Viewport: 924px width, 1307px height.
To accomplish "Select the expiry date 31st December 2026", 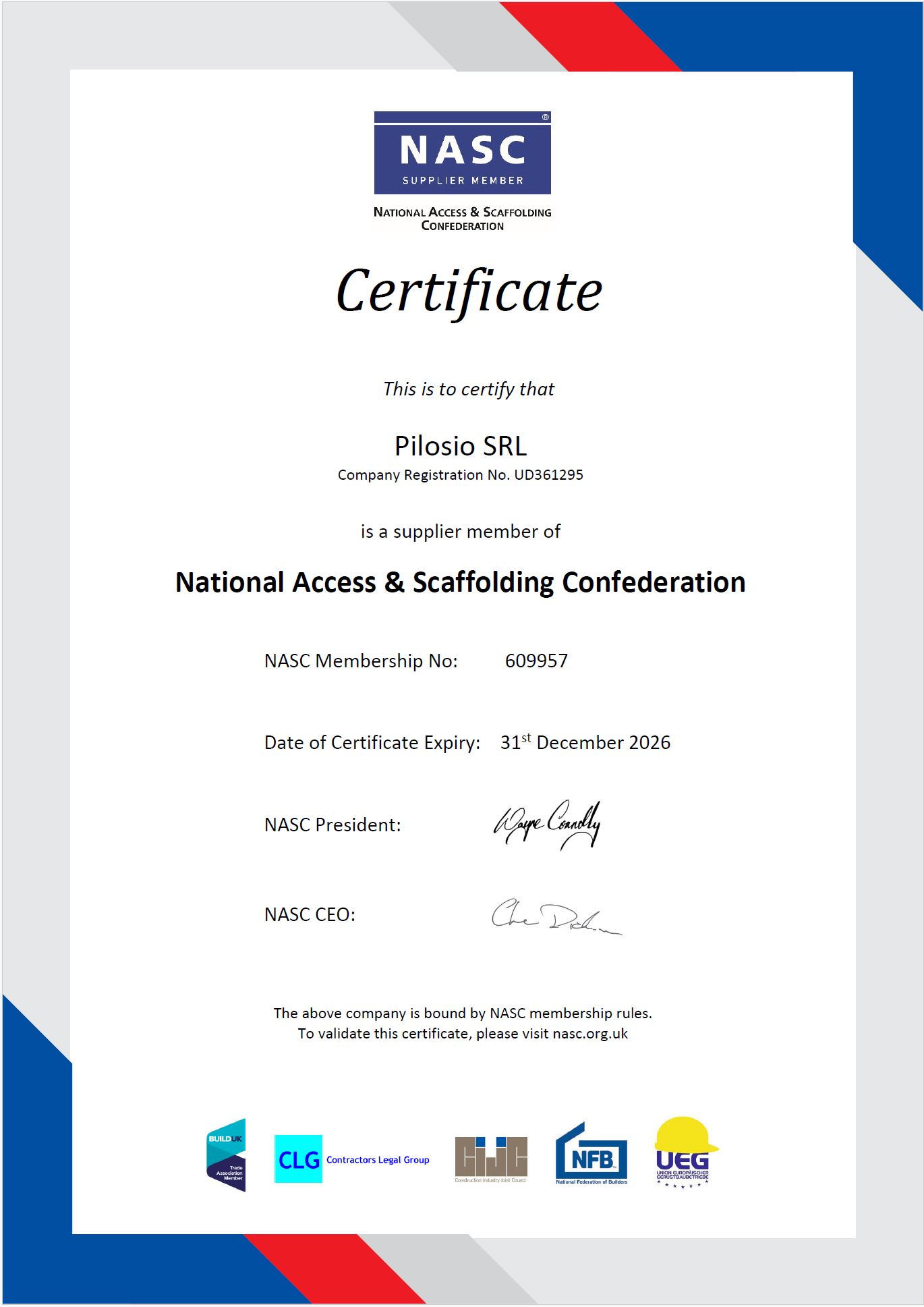I will 585,742.
